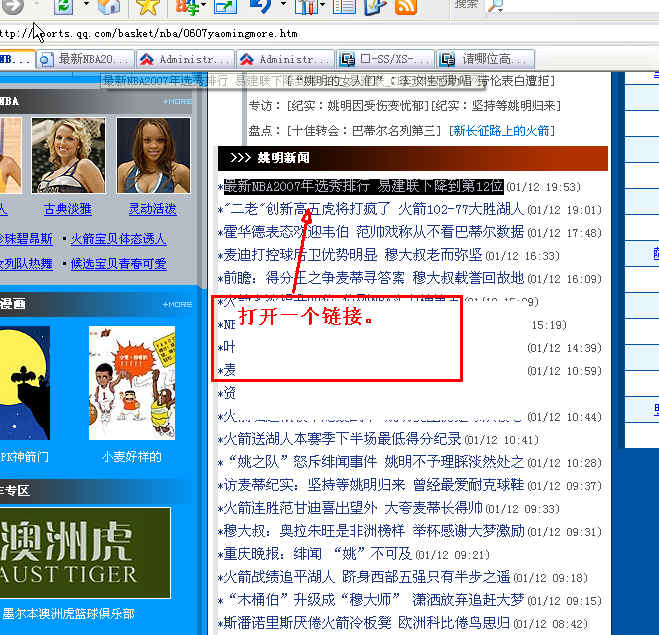Open dropdown arrow next to Refresh icon
The image size is (659, 635).
(86, 4)
